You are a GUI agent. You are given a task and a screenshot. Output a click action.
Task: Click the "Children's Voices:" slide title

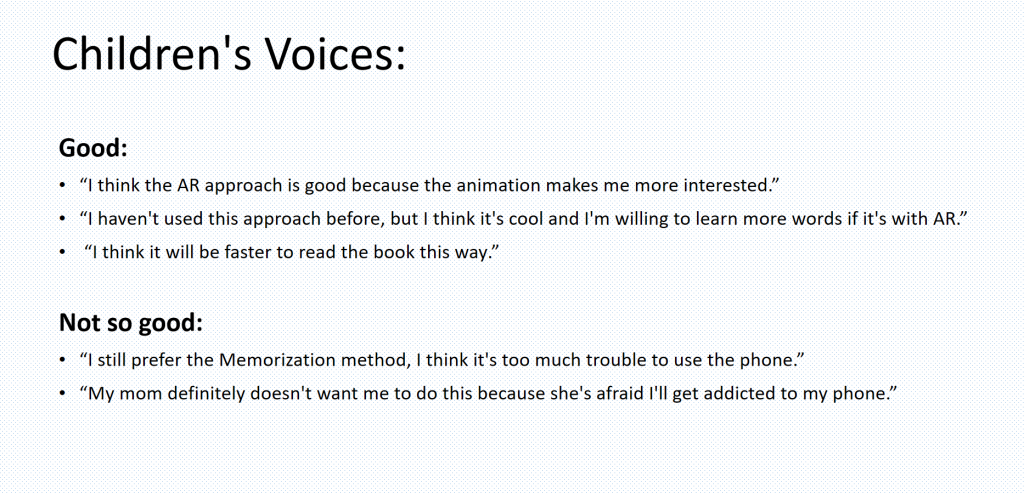coord(229,54)
